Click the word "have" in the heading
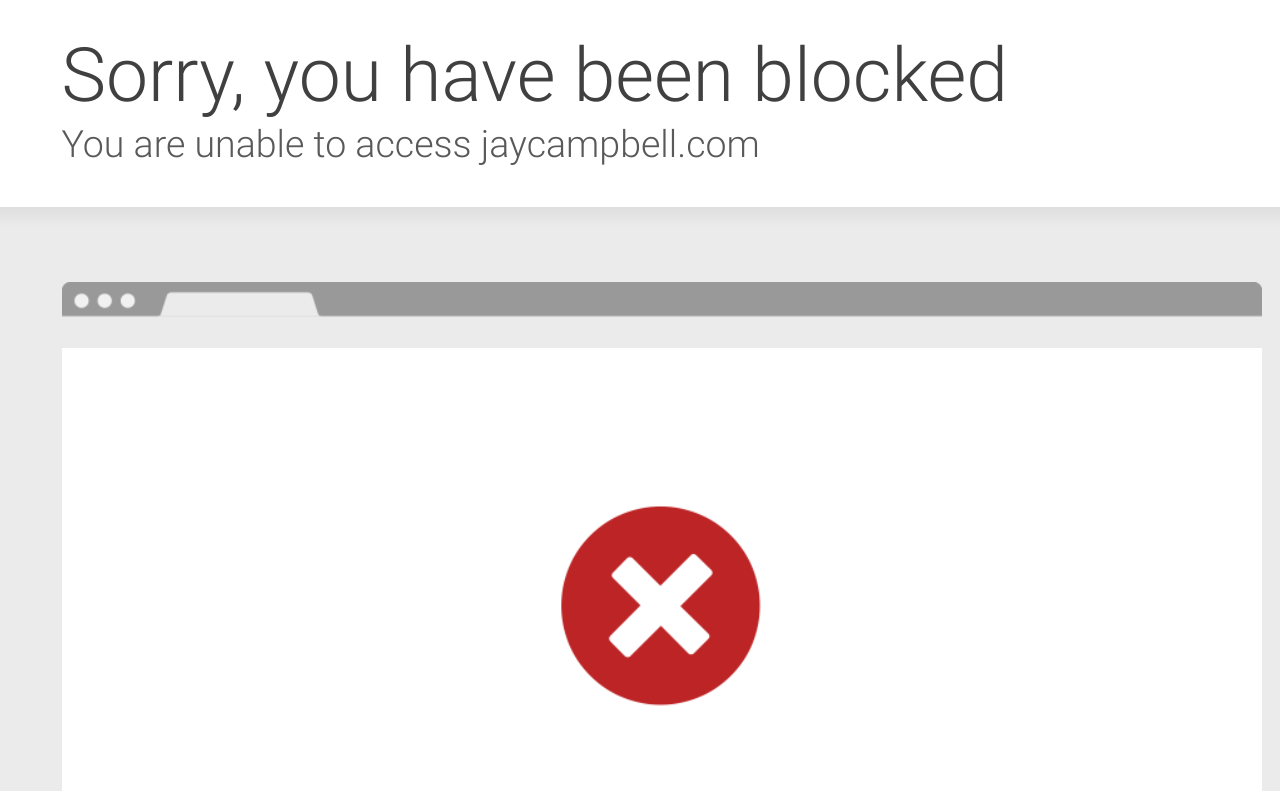 (478, 74)
